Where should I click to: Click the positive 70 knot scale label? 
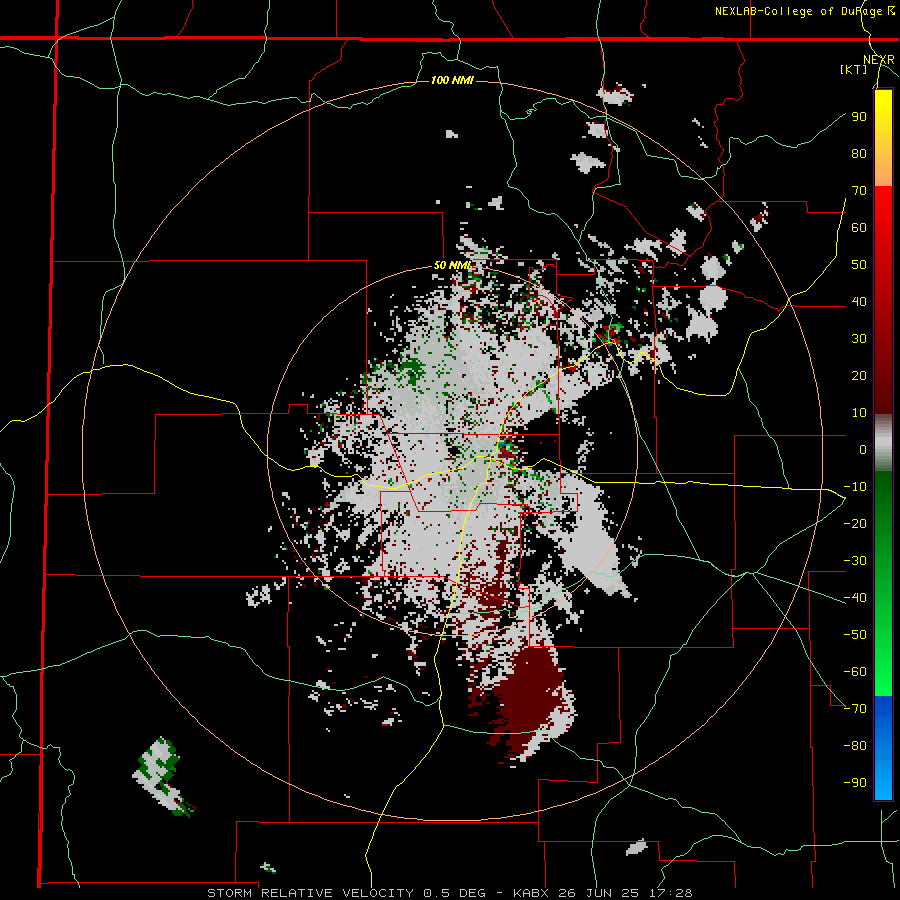coord(859,191)
